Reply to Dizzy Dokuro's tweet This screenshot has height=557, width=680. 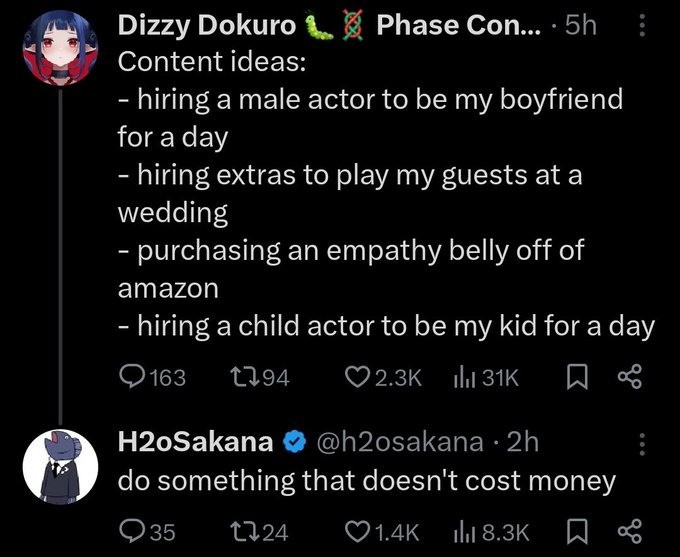point(133,377)
